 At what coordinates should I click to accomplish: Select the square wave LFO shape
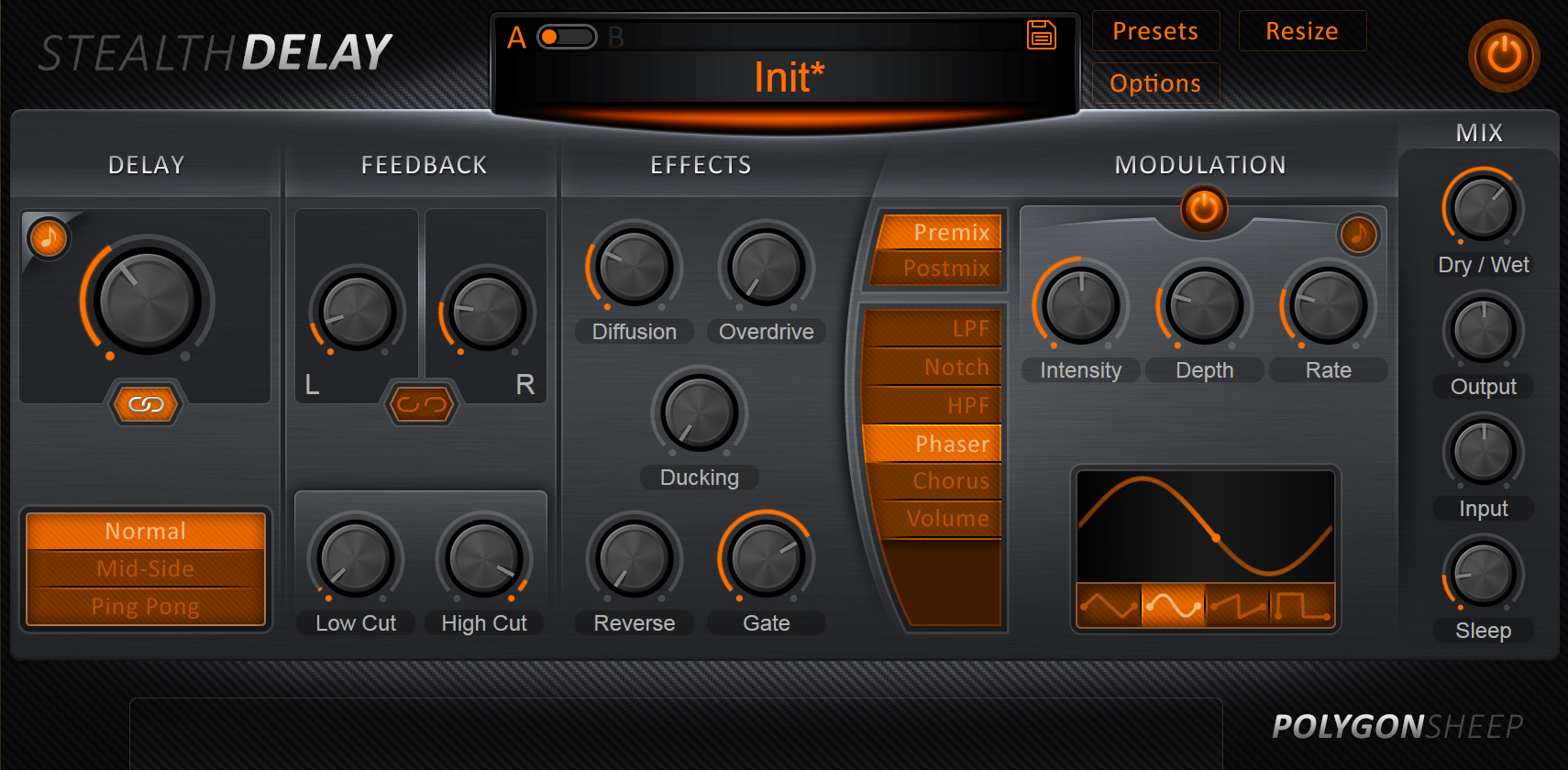tap(1301, 606)
